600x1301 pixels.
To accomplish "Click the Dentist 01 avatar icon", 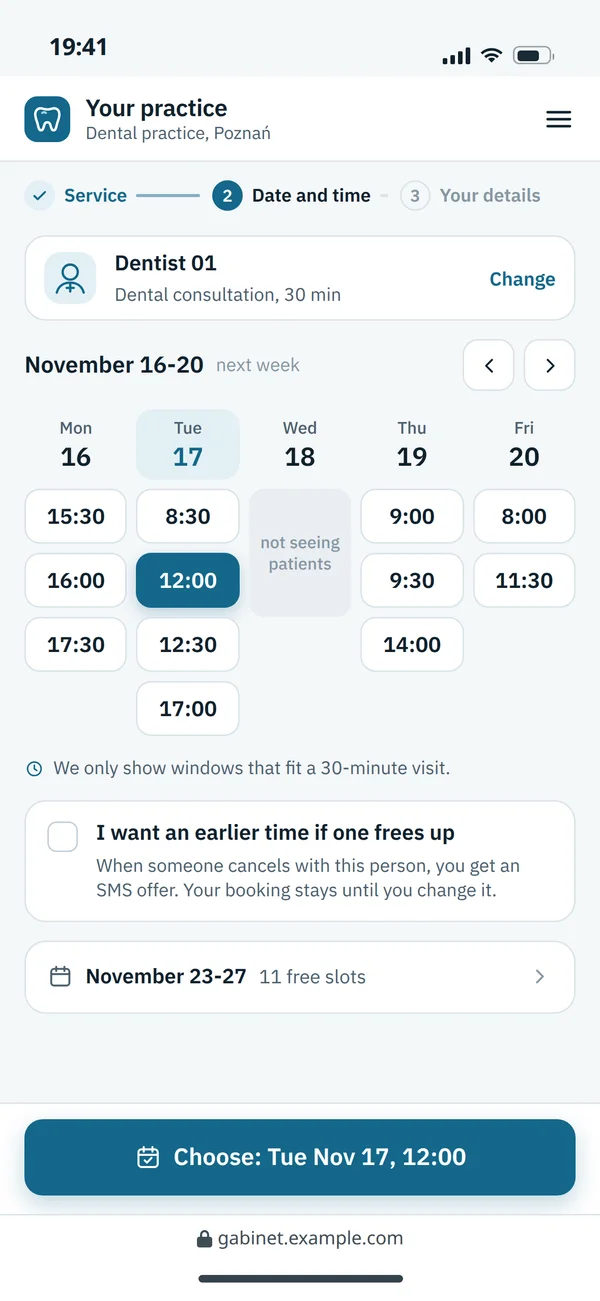I will tap(70, 278).
